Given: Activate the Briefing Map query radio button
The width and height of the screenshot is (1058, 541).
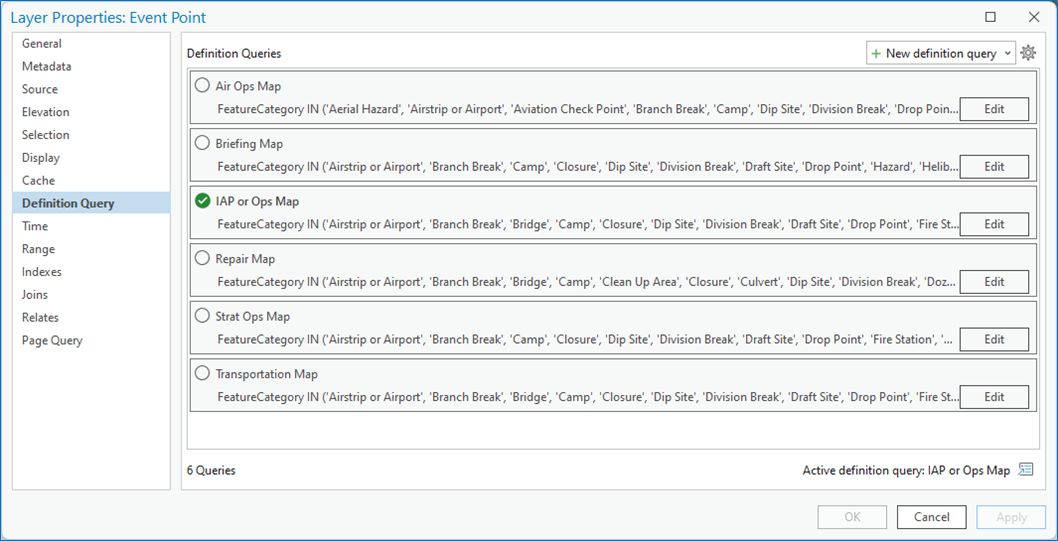Looking at the screenshot, I should pos(203,143).
